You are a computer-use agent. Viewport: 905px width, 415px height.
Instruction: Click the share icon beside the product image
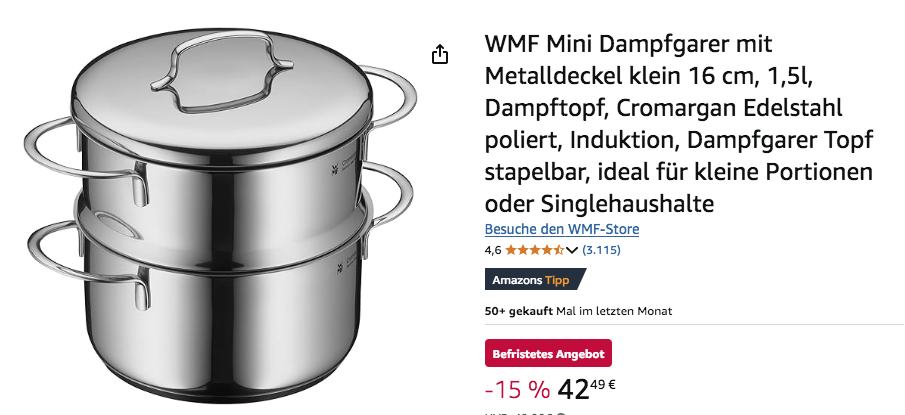tap(440, 54)
